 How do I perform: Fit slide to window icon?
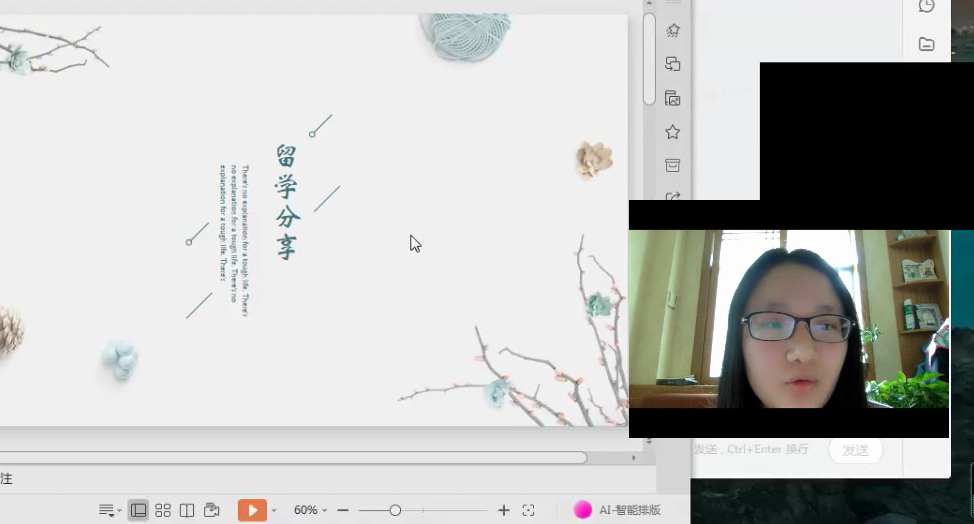pos(529,510)
